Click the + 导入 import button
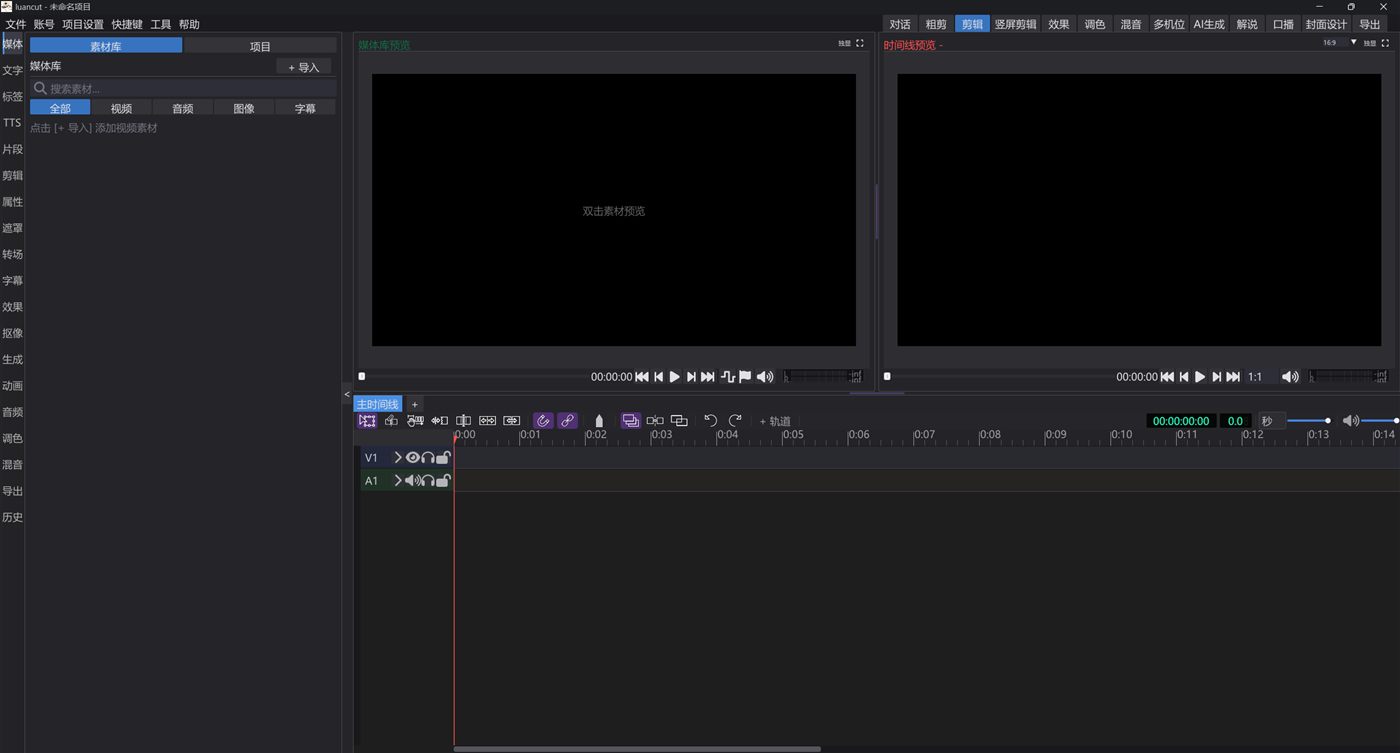The width and height of the screenshot is (1400, 753). [304, 67]
